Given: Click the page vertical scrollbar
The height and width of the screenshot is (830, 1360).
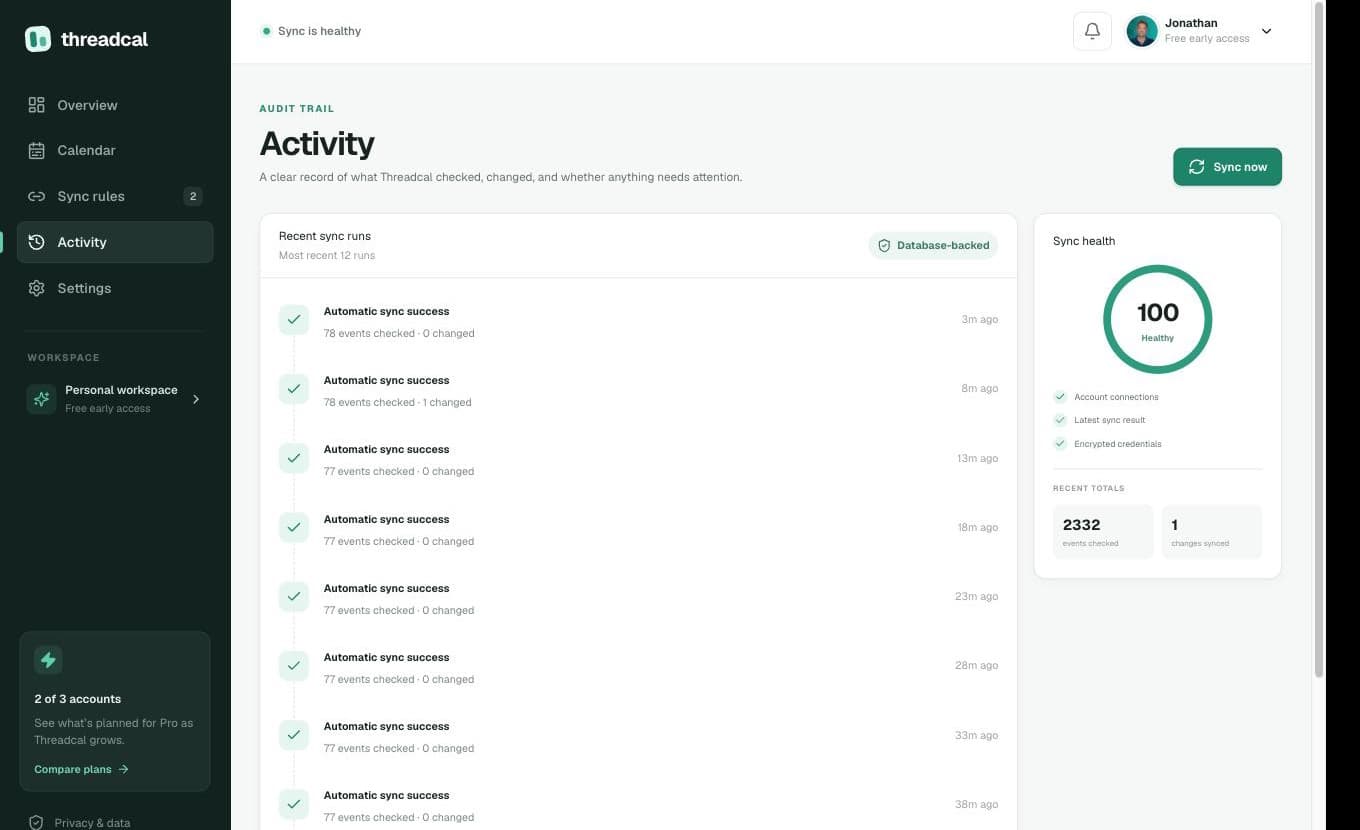Looking at the screenshot, I should point(1319,340).
